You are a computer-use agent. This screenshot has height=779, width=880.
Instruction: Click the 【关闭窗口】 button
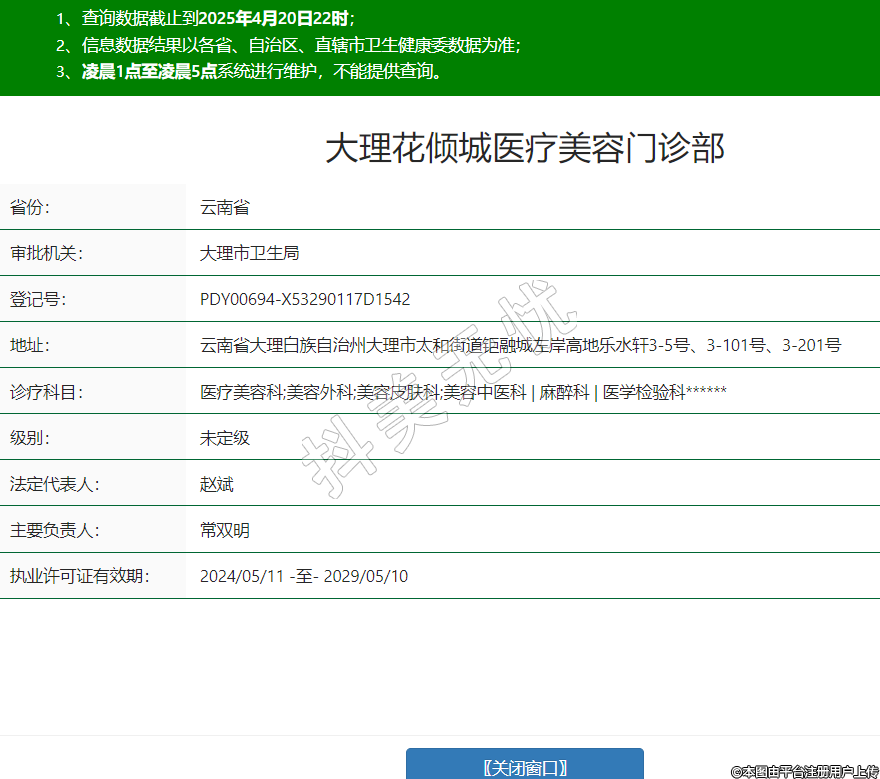(x=524, y=766)
